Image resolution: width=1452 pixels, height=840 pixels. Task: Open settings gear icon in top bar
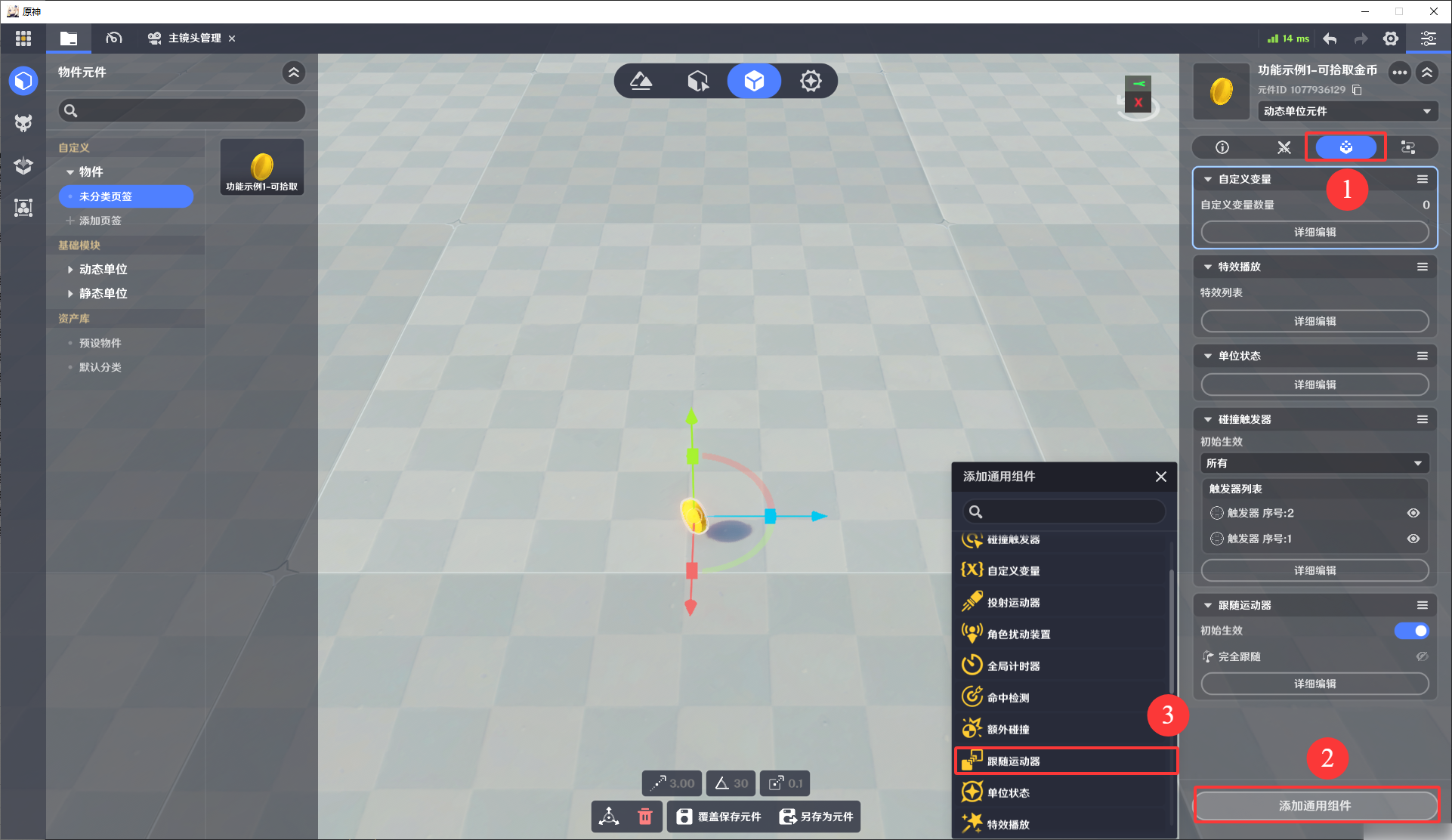coord(1391,39)
